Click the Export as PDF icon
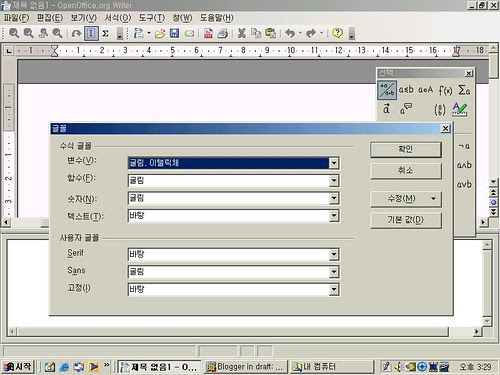 (x=208, y=33)
